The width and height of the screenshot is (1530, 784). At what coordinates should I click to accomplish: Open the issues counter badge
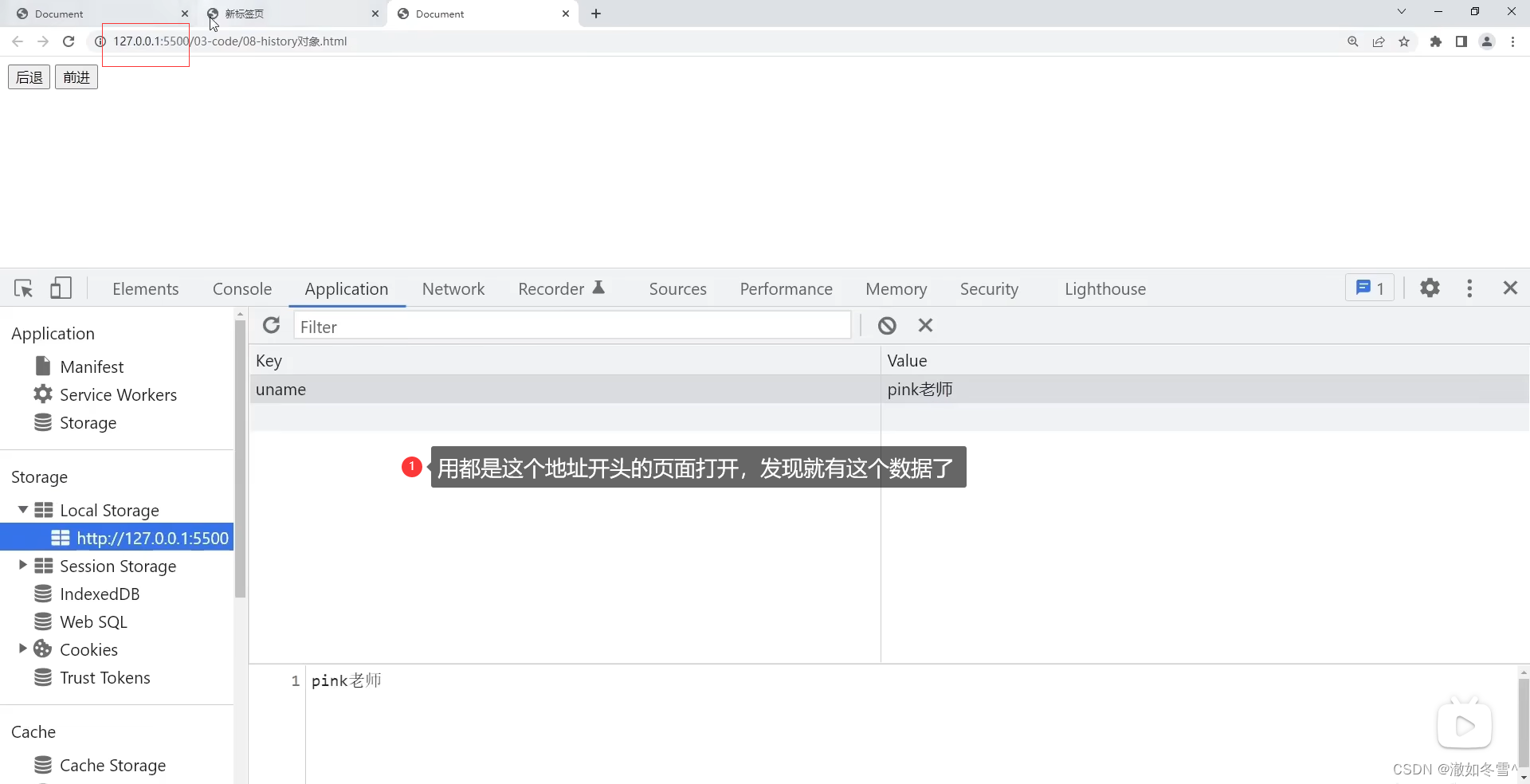coord(1370,288)
